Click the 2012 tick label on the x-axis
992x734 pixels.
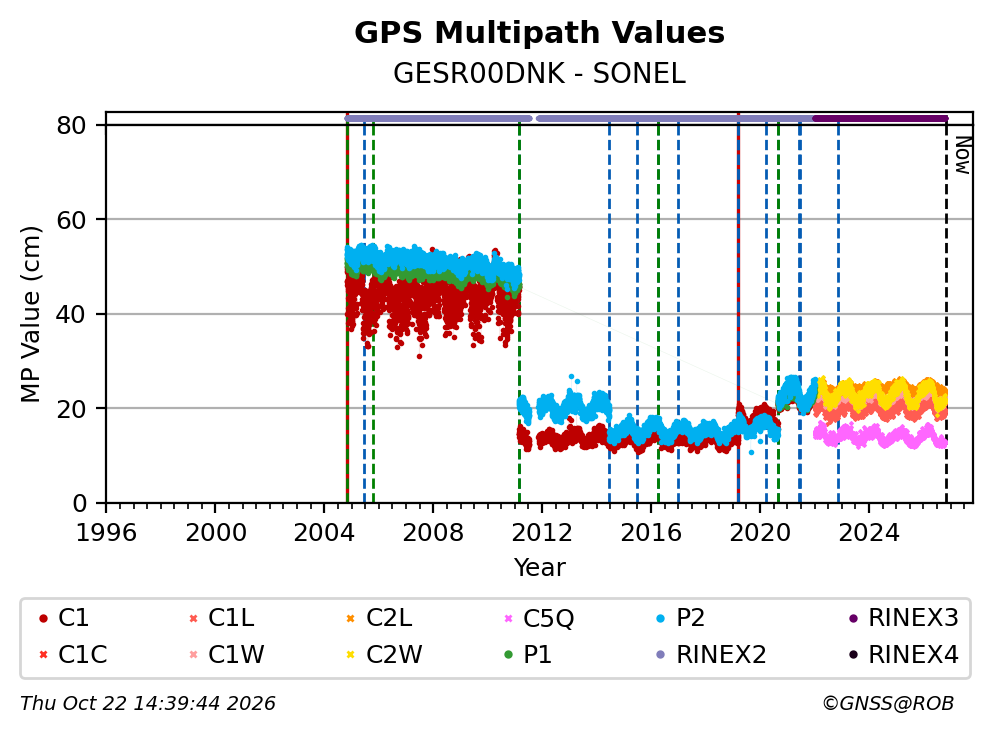[x=542, y=533]
